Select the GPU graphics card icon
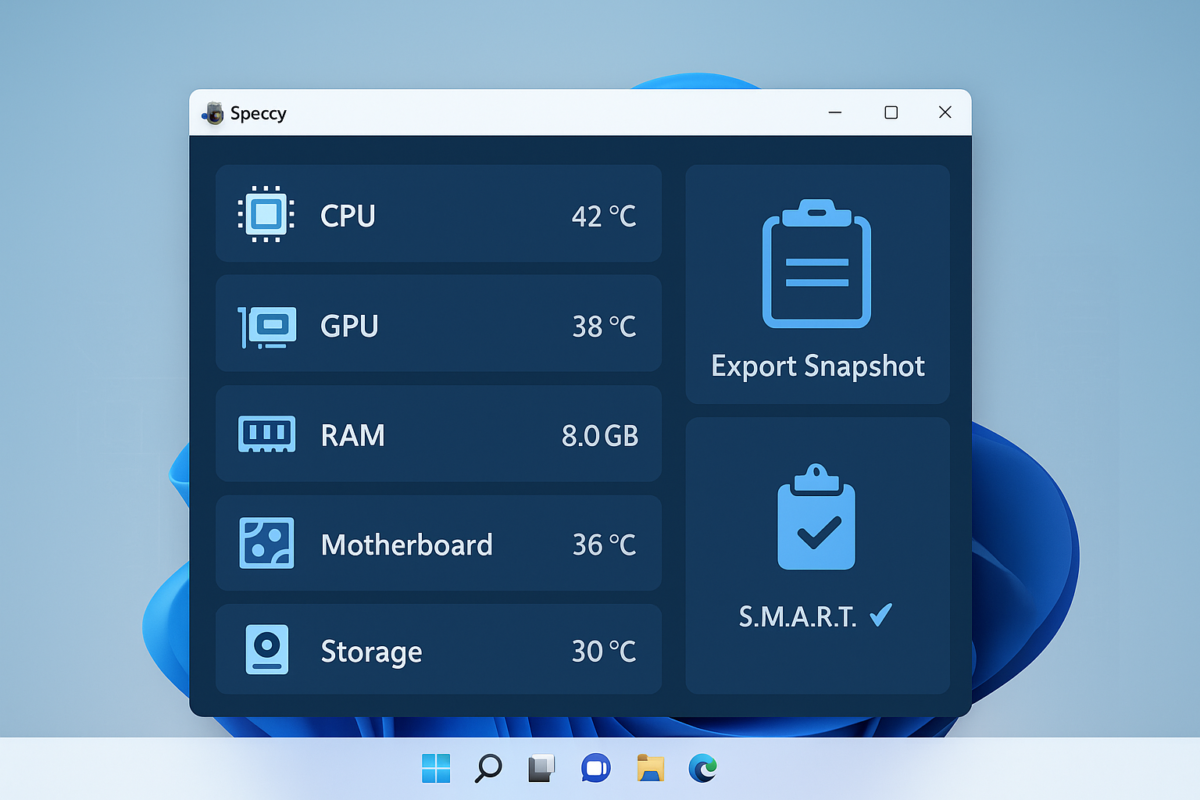This screenshot has width=1200, height=800. 267,327
